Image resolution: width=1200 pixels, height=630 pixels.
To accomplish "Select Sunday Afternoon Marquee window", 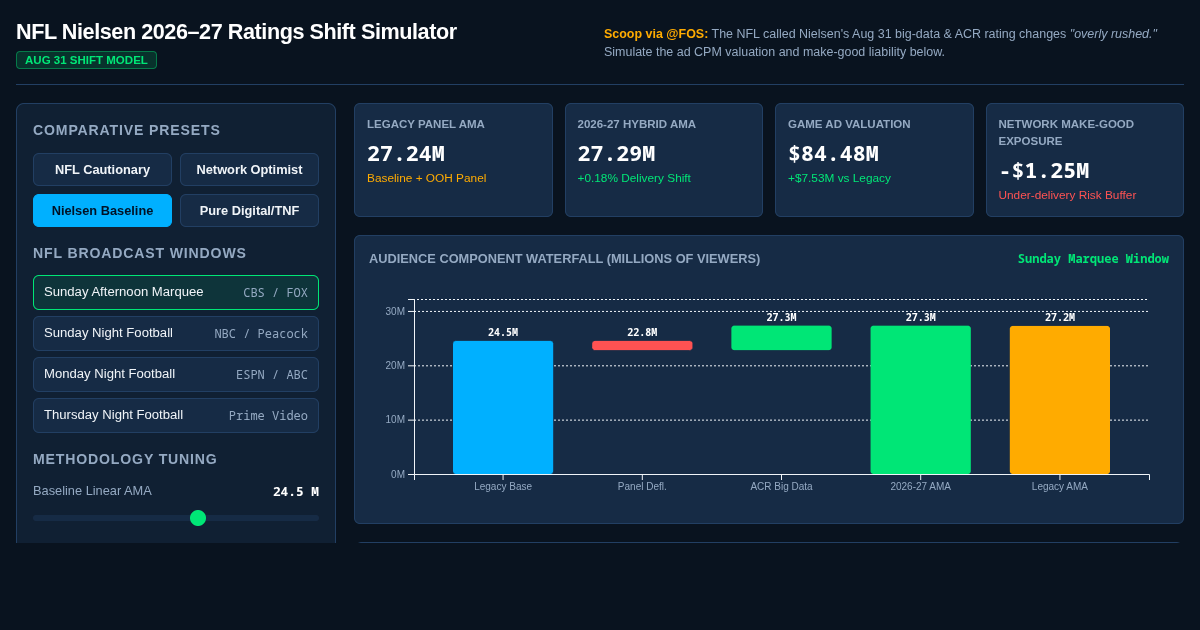I will pyautogui.click(x=176, y=292).
